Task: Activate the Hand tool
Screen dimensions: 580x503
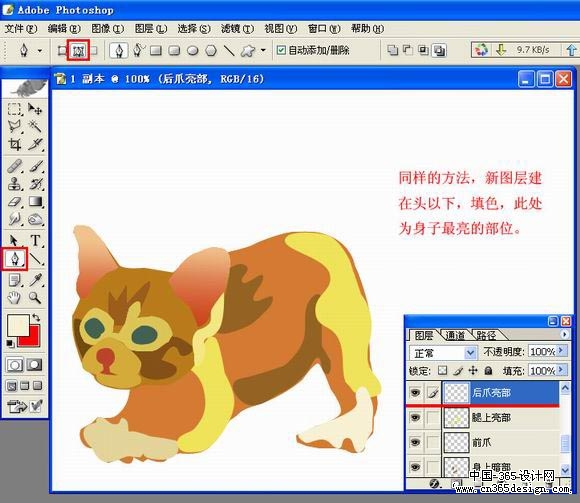Action: pos(14,298)
